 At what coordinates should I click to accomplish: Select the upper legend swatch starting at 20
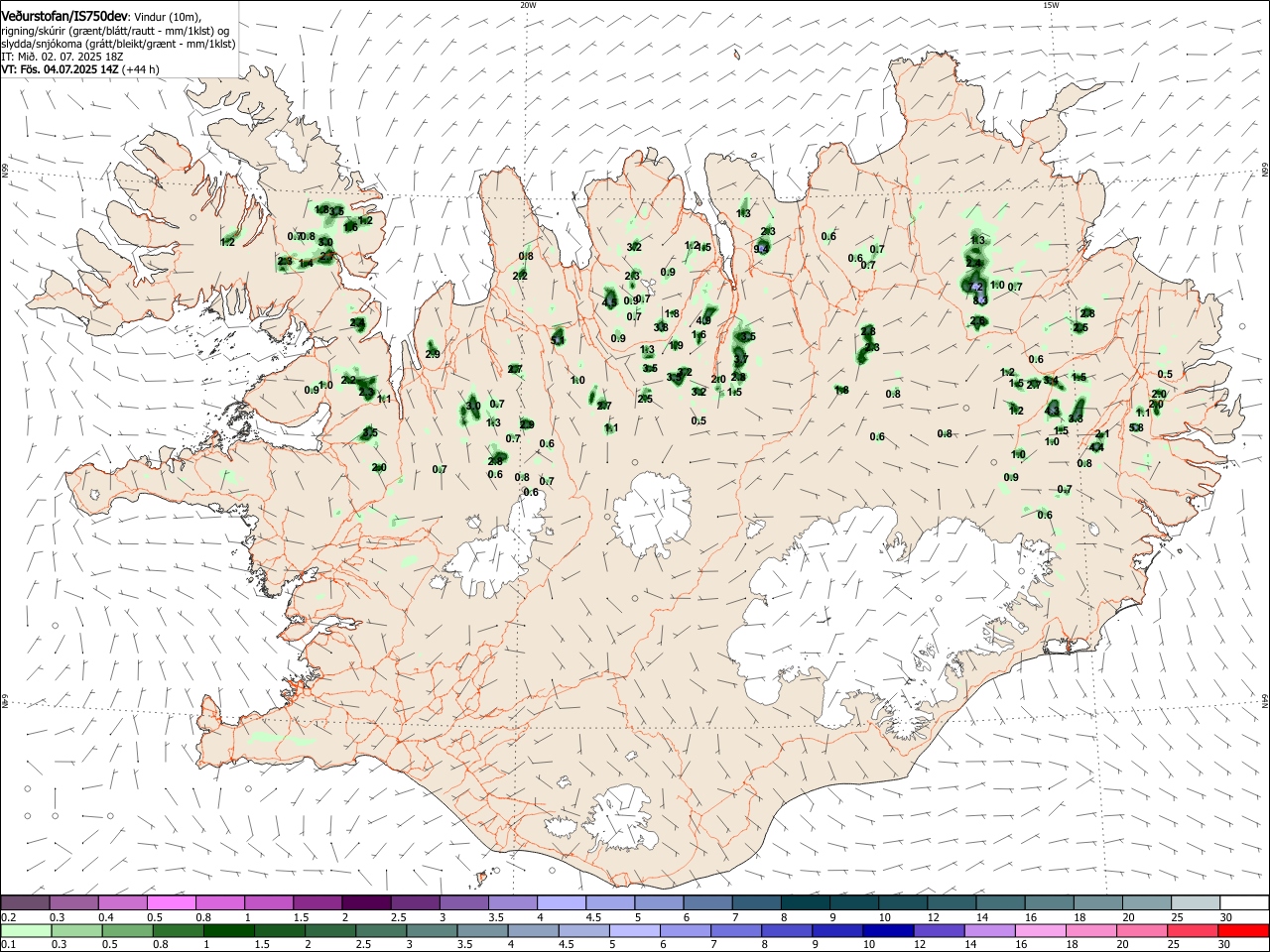[x=1147, y=902]
